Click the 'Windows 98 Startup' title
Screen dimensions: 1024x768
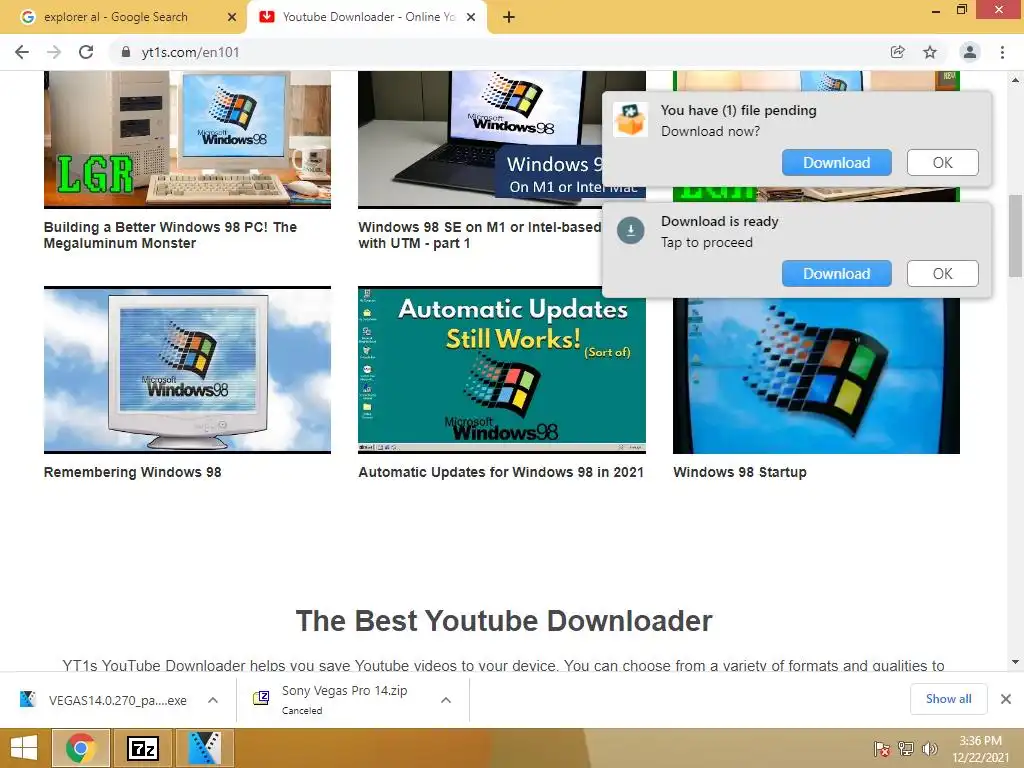[740, 472]
